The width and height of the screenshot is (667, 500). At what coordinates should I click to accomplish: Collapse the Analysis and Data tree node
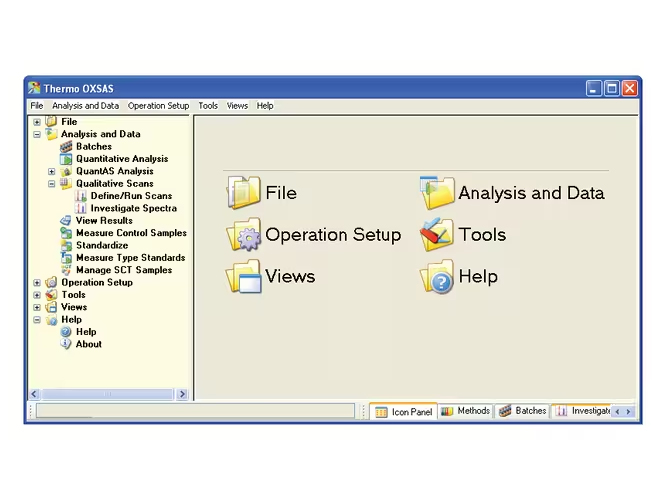pyautogui.click(x=37, y=134)
